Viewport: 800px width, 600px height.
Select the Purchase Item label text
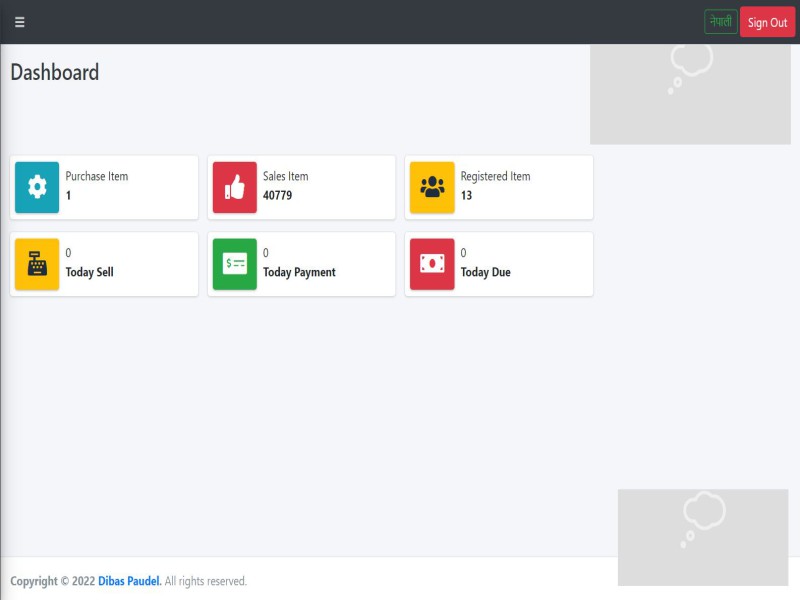[x=97, y=176]
